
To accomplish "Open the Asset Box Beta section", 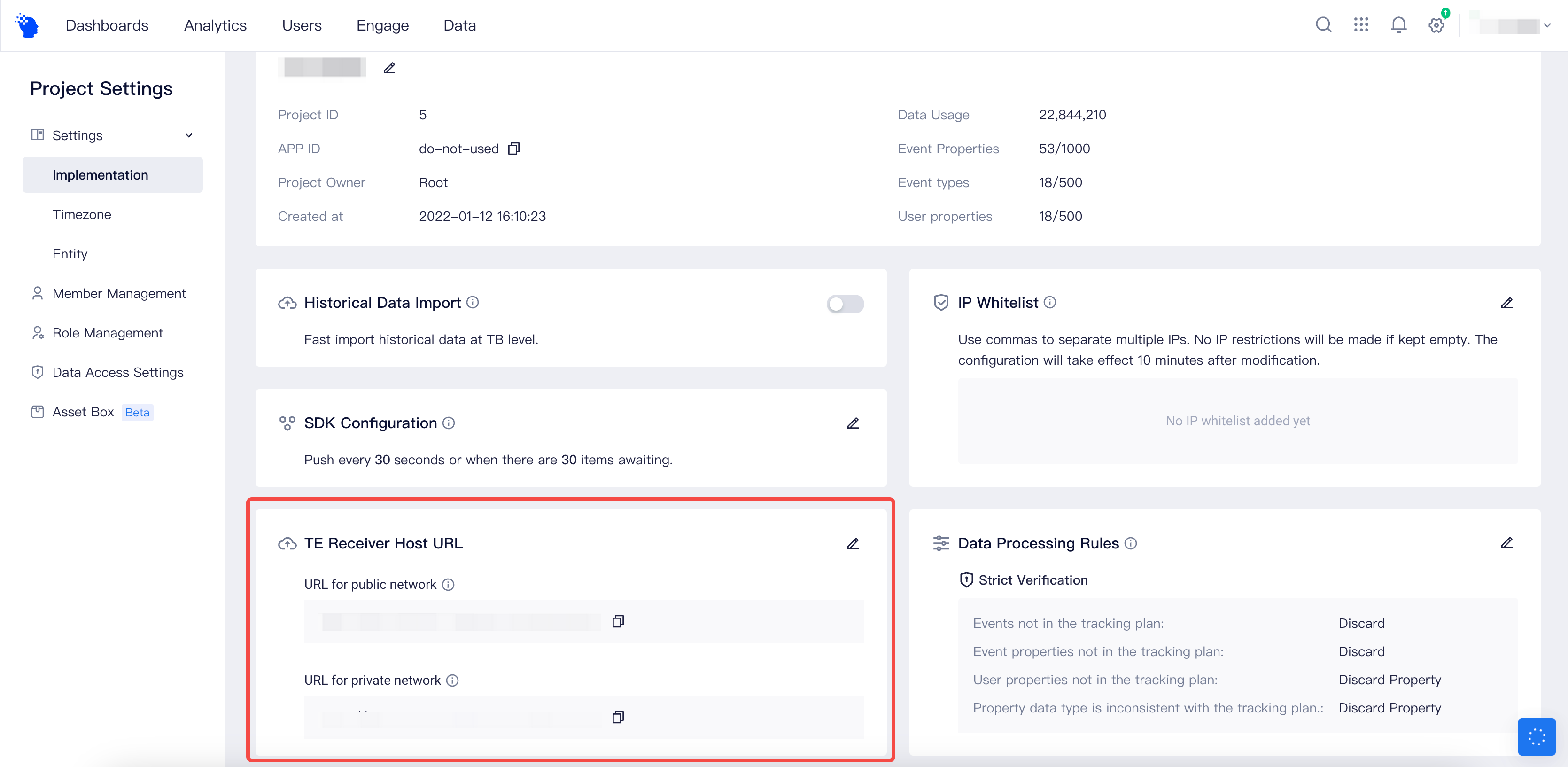I will coord(83,412).
